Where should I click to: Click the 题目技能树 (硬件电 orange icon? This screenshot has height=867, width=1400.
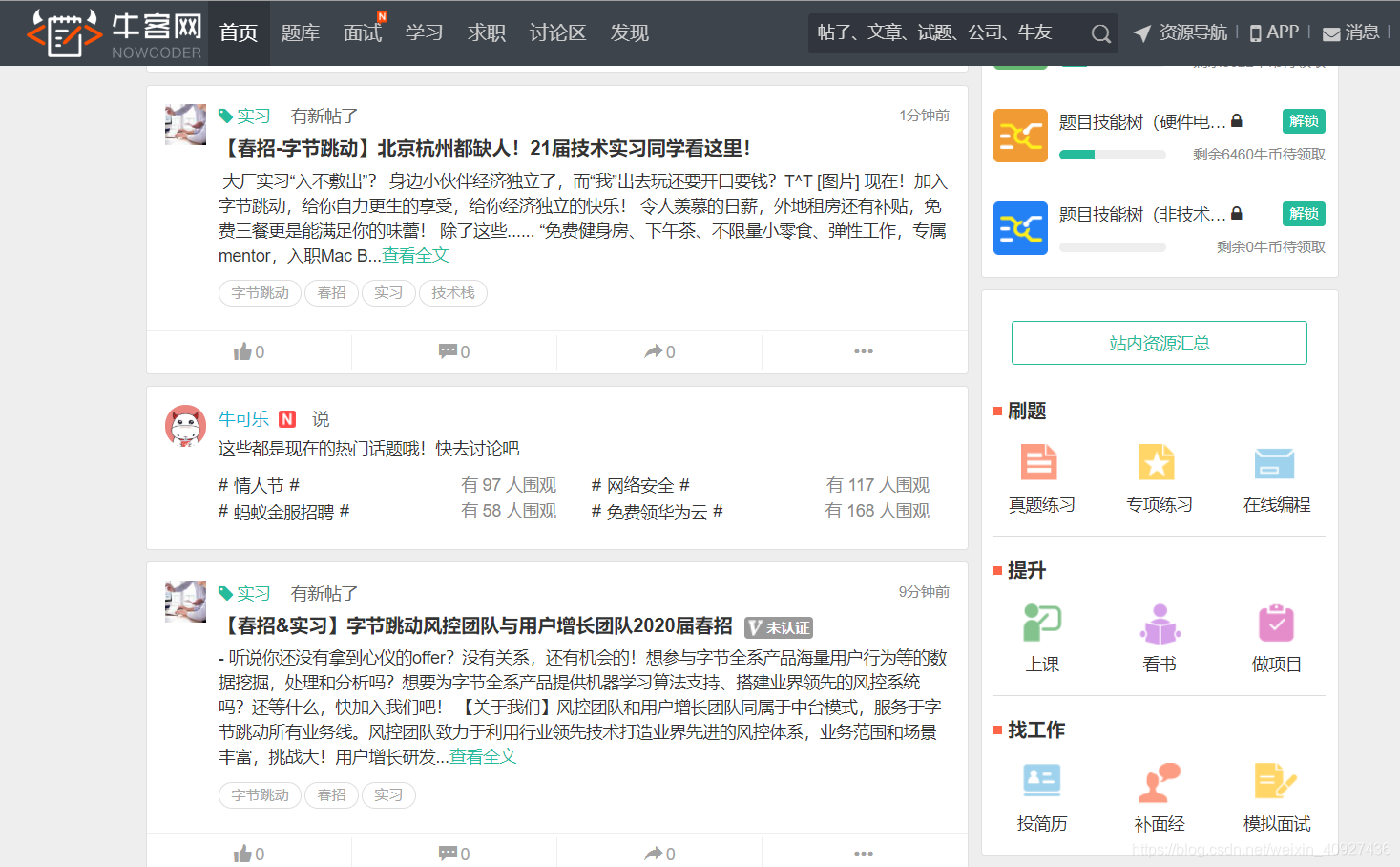tap(1020, 136)
